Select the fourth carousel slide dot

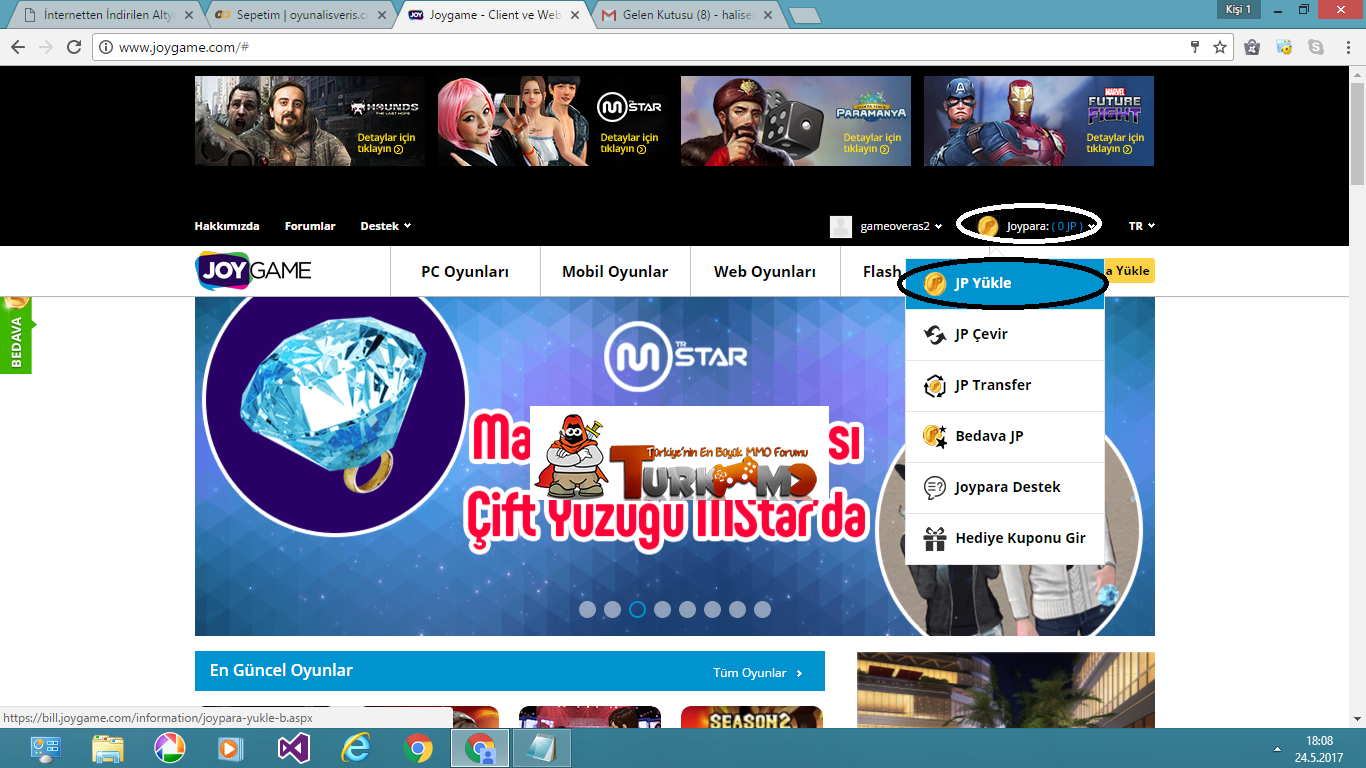[662, 609]
